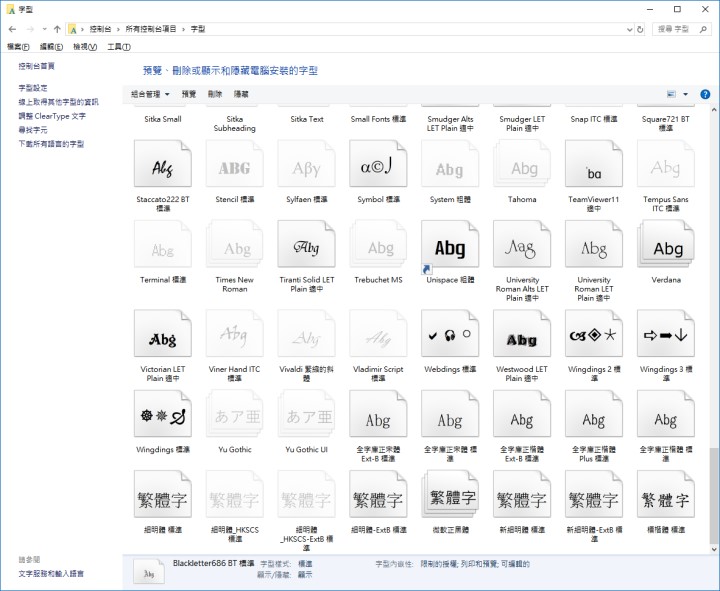Image resolution: width=720 pixels, height=591 pixels.
Task: Open the 工具(T) menu
Action: tap(119, 47)
